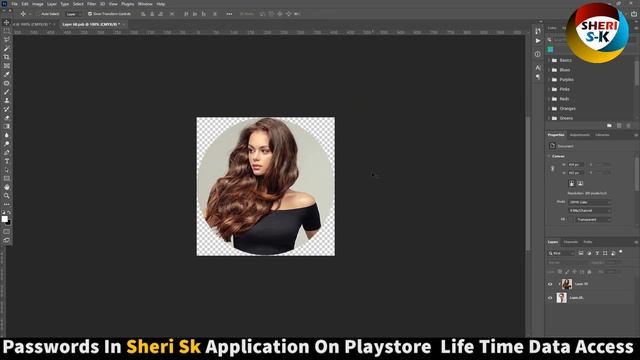Expand the Basics swatch folder

click(549, 60)
